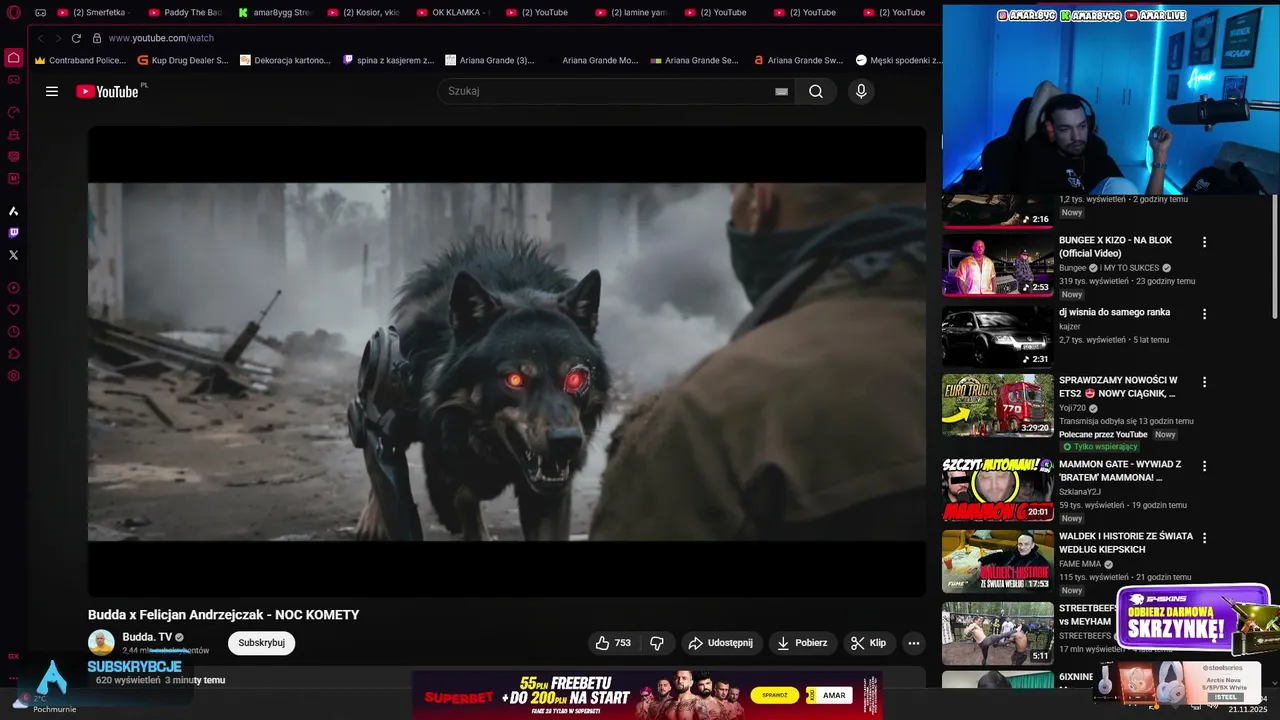Open options menu for BUNGEE X KIZO video
Viewport: 1280px width, 720px height.
tap(1204, 242)
